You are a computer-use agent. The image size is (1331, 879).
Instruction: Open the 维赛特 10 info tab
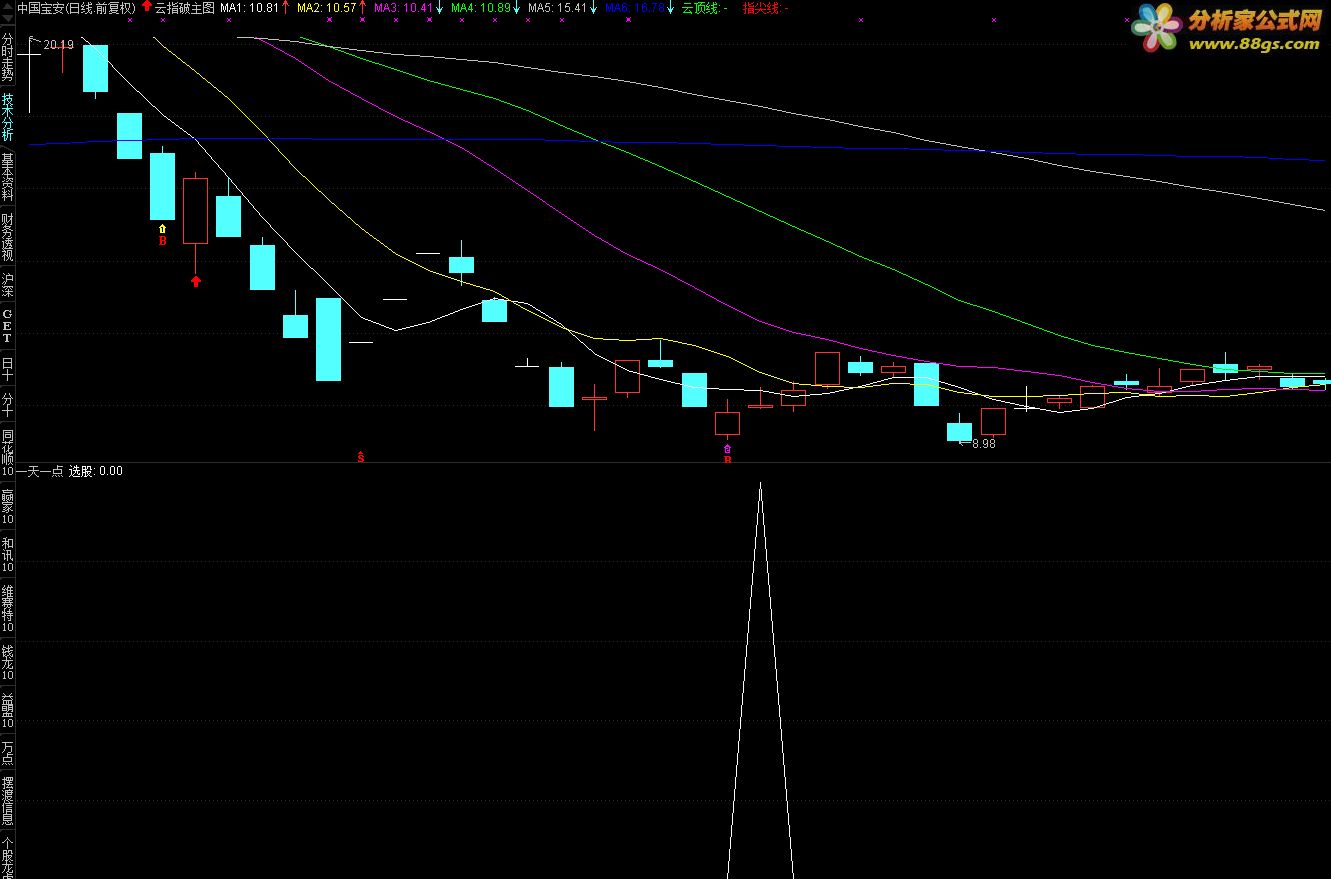click(8, 609)
